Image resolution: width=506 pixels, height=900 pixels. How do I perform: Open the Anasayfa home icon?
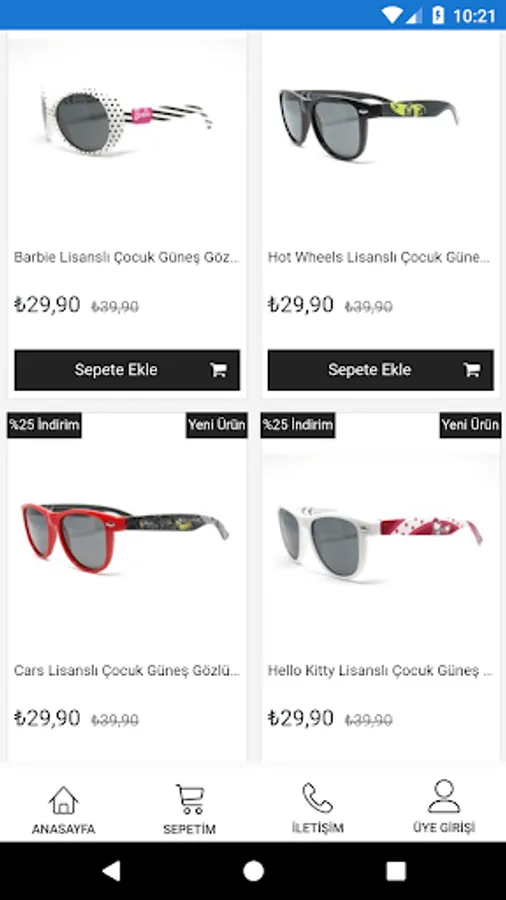pos(63,800)
